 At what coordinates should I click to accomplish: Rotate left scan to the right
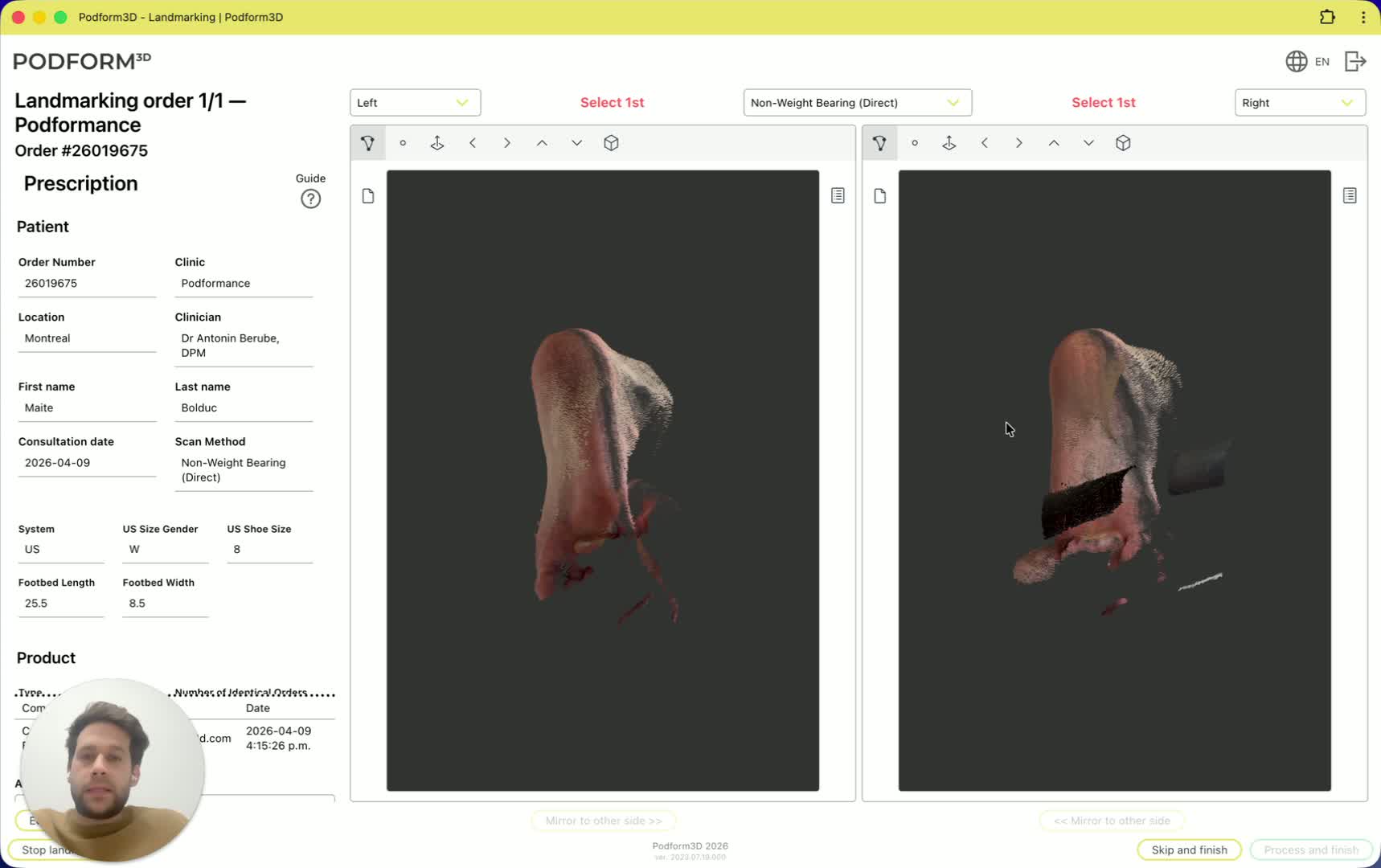pyautogui.click(x=507, y=143)
